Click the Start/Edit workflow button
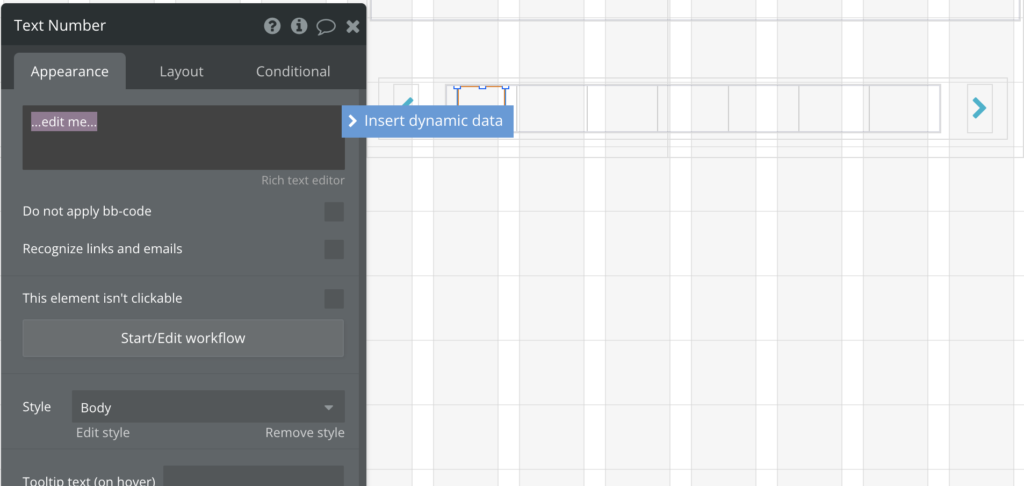 183,338
